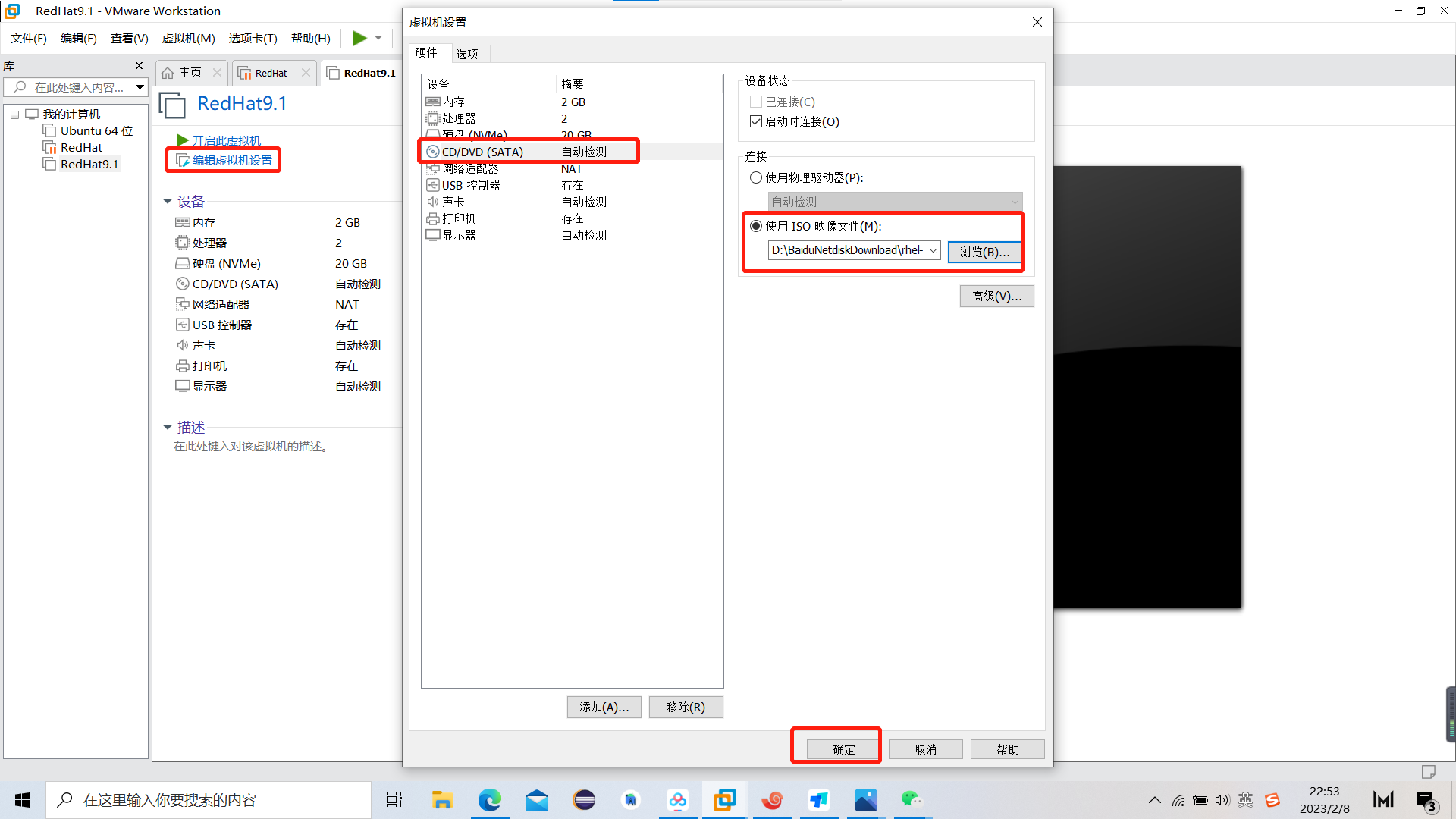Open the ISO image path combo box

pos(854,250)
